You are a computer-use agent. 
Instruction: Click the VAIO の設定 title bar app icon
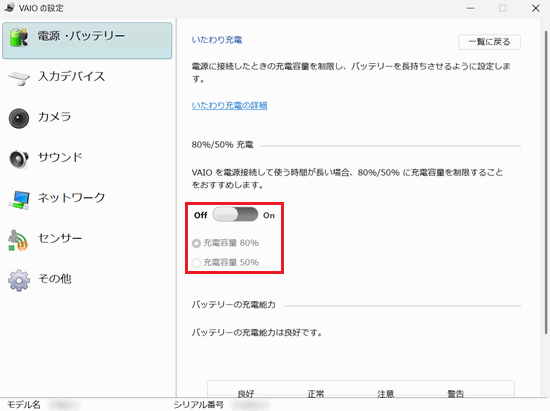pyautogui.click(x=9, y=7)
